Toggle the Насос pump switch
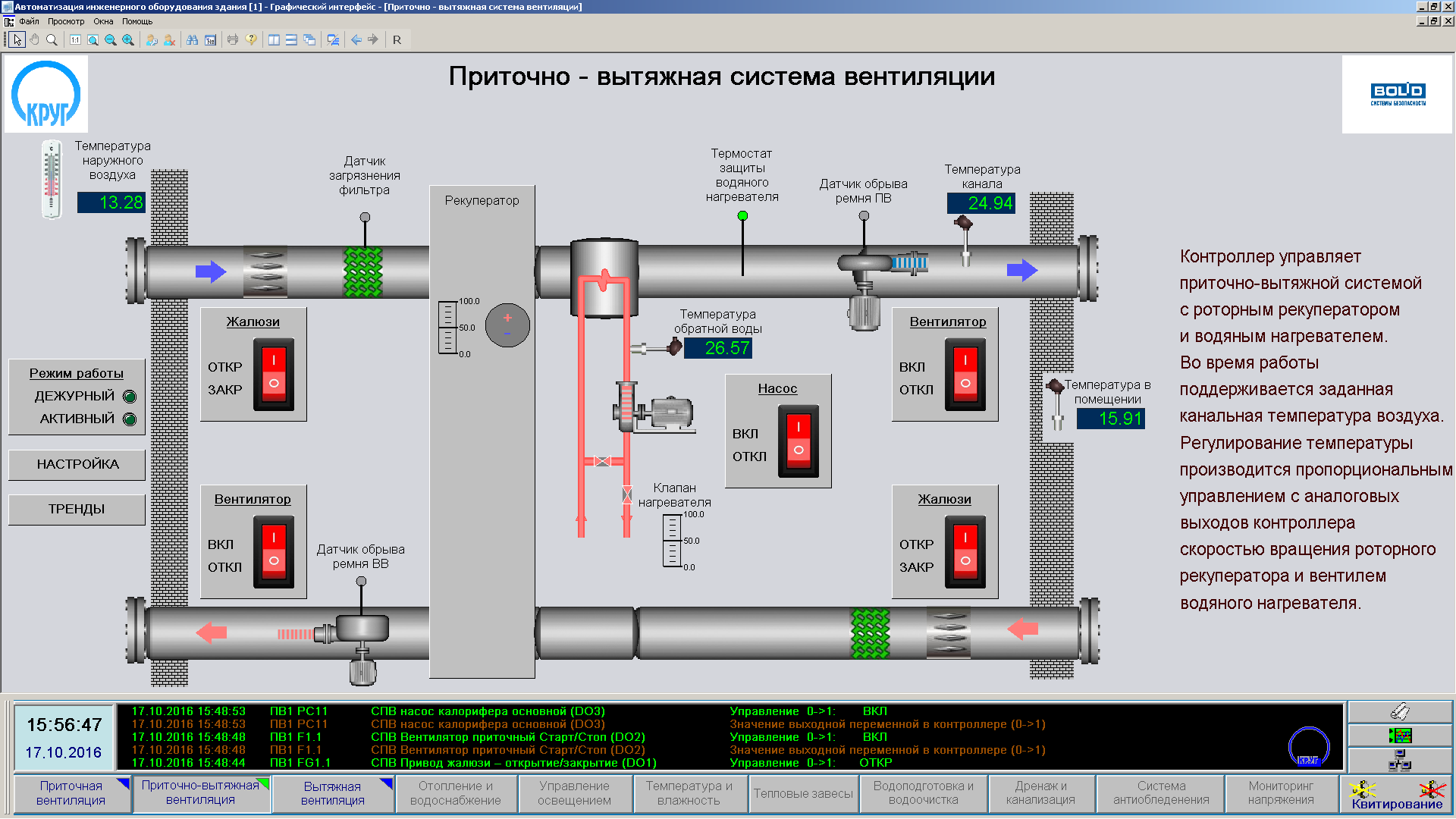 click(x=798, y=441)
